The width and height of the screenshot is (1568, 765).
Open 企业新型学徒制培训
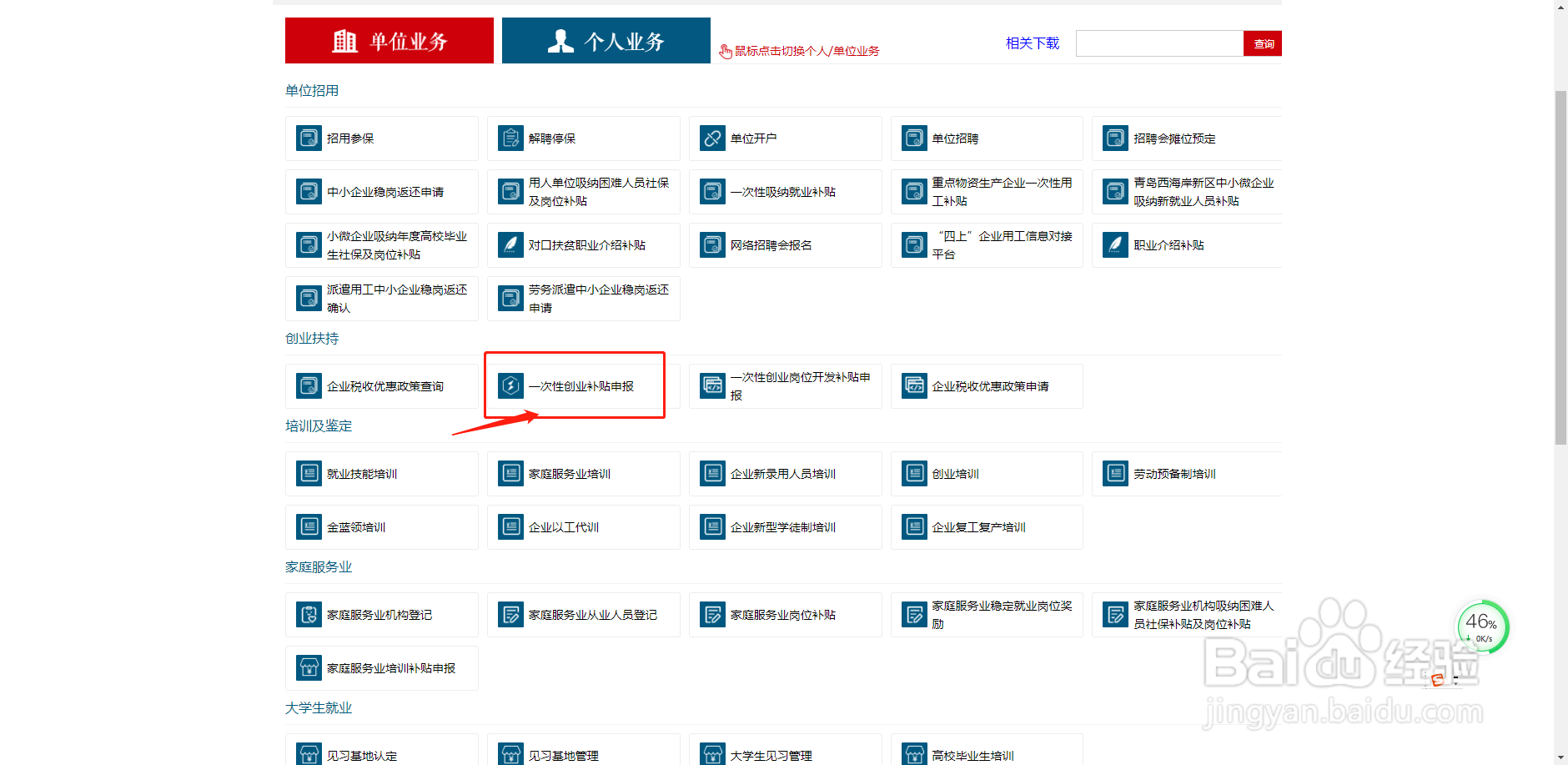point(786,527)
